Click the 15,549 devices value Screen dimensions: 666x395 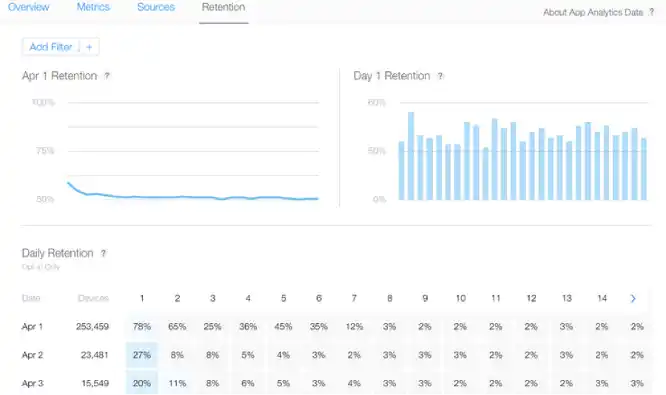coord(95,384)
